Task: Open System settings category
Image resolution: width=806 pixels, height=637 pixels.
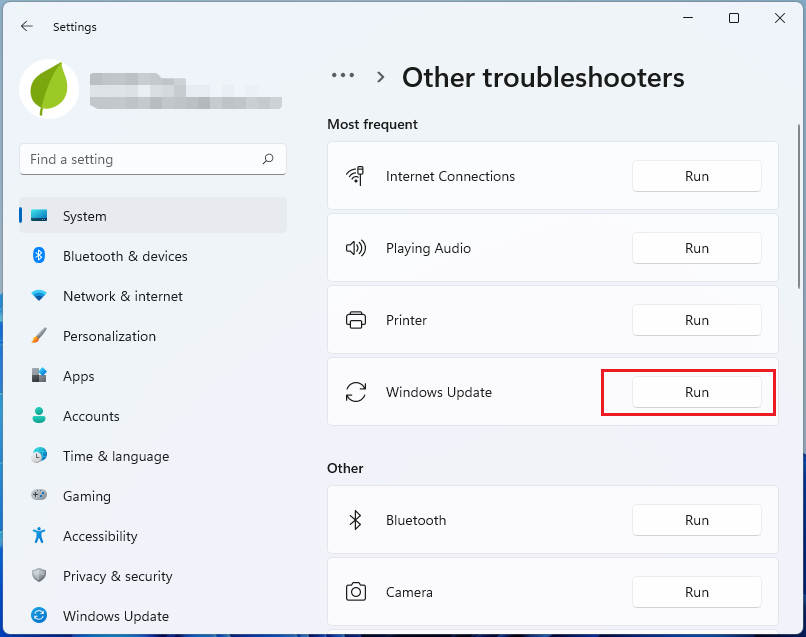Action: (x=153, y=215)
